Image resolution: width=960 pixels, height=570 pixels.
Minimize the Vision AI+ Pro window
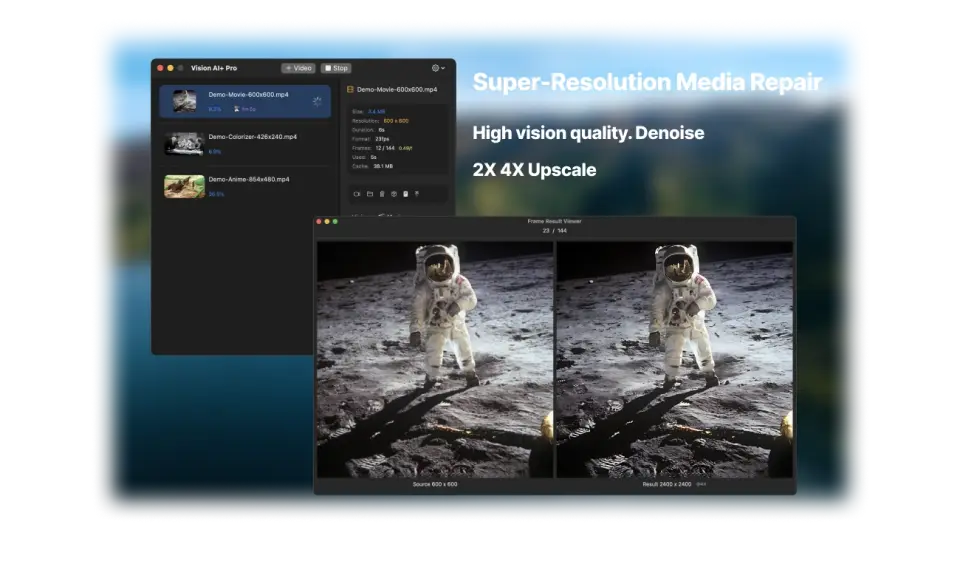(x=170, y=68)
